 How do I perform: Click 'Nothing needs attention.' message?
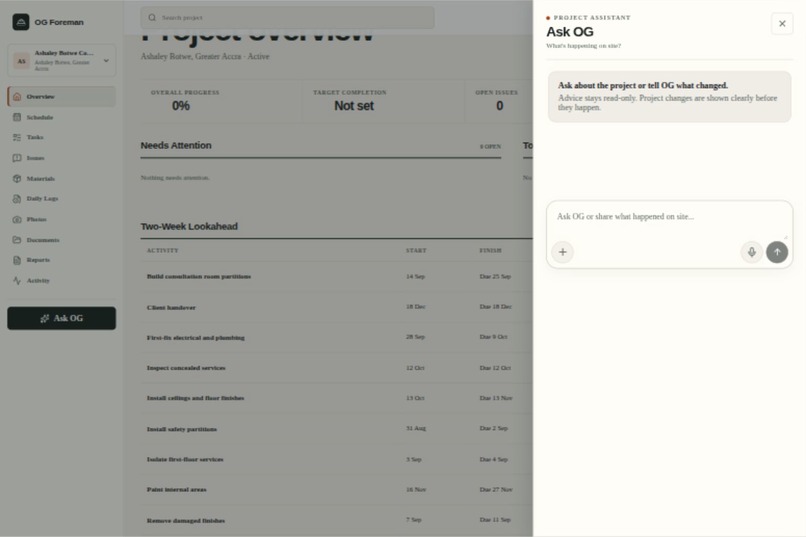click(x=175, y=178)
